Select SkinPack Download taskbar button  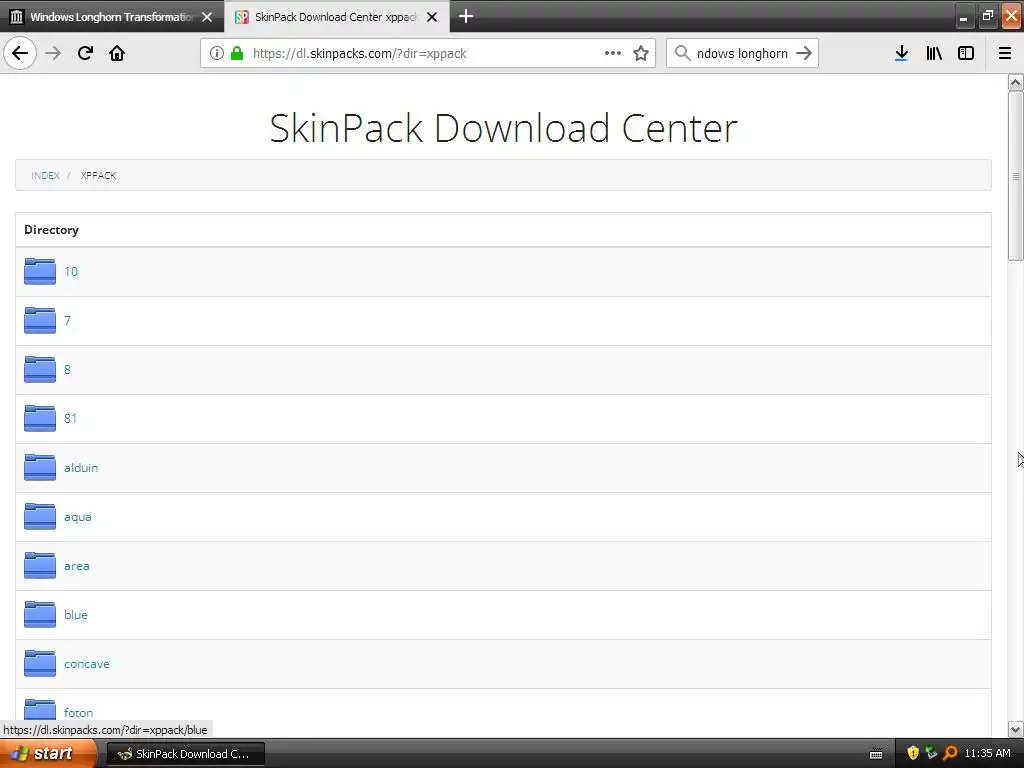pos(185,754)
